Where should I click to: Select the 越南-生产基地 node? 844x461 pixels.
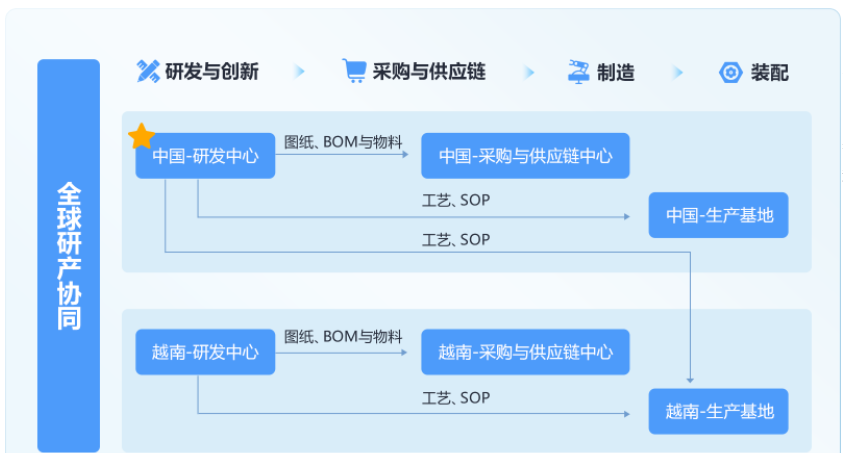pyautogui.click(x=719, y=411)
